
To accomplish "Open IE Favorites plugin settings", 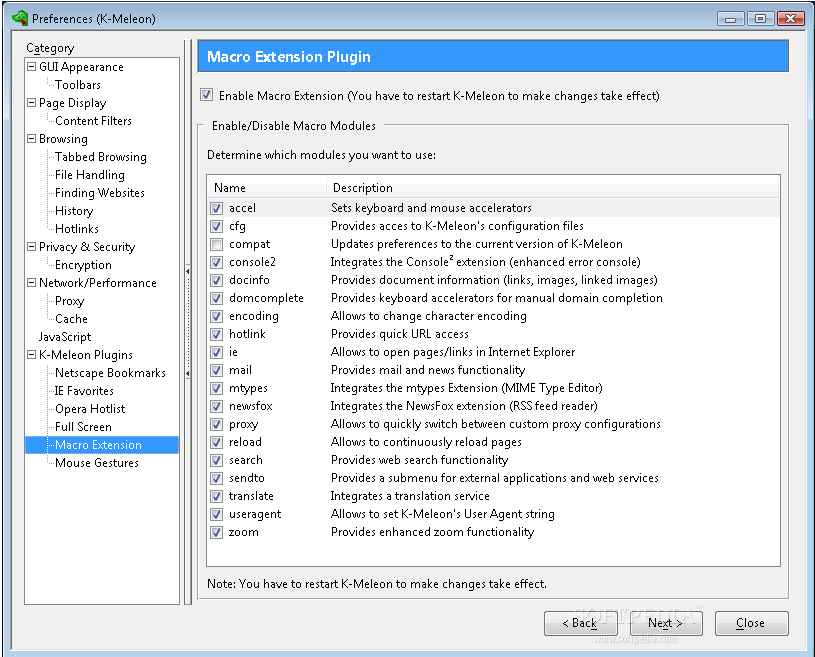I will tap(84, 391).
